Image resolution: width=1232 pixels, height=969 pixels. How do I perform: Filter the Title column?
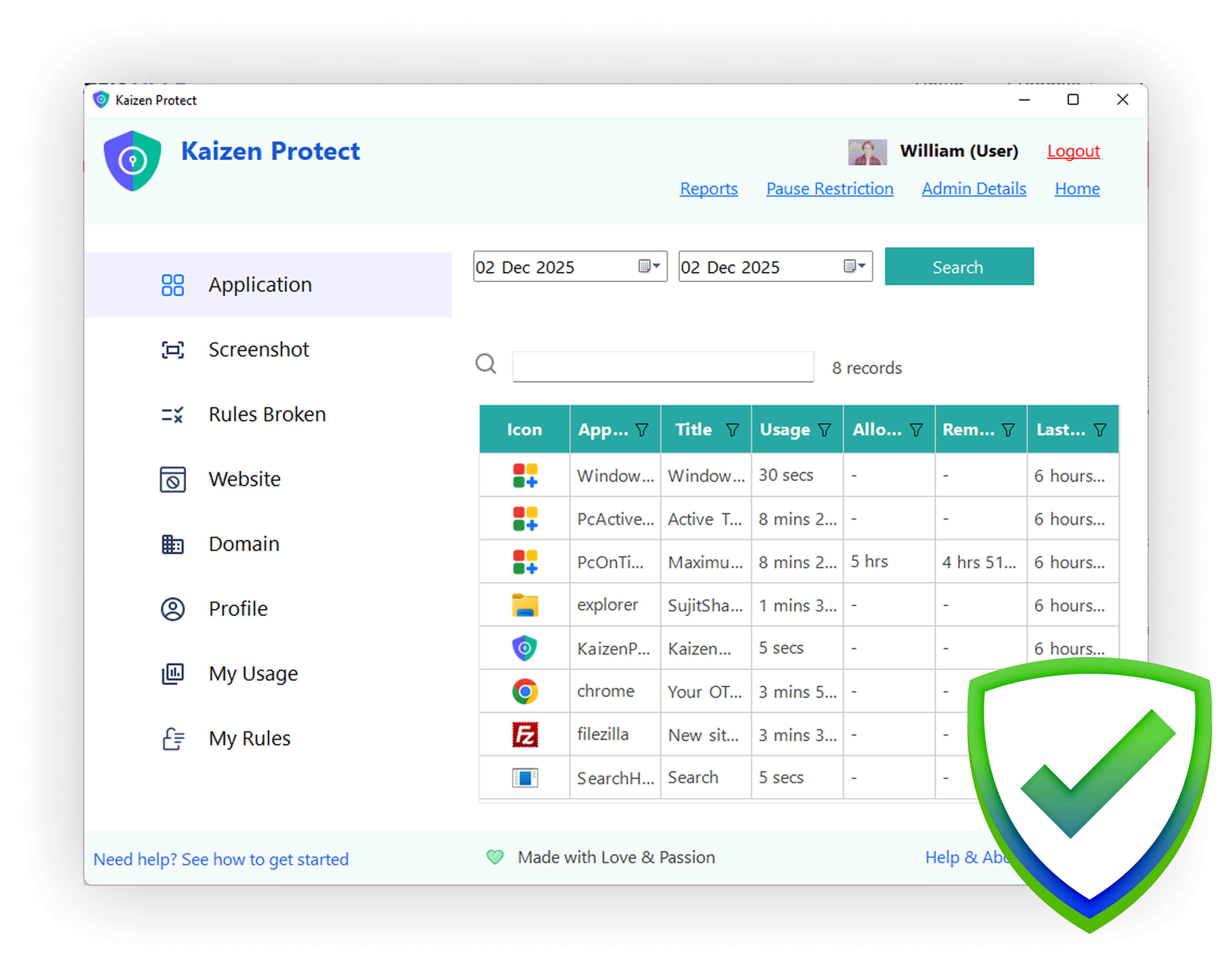click(733, 430)
